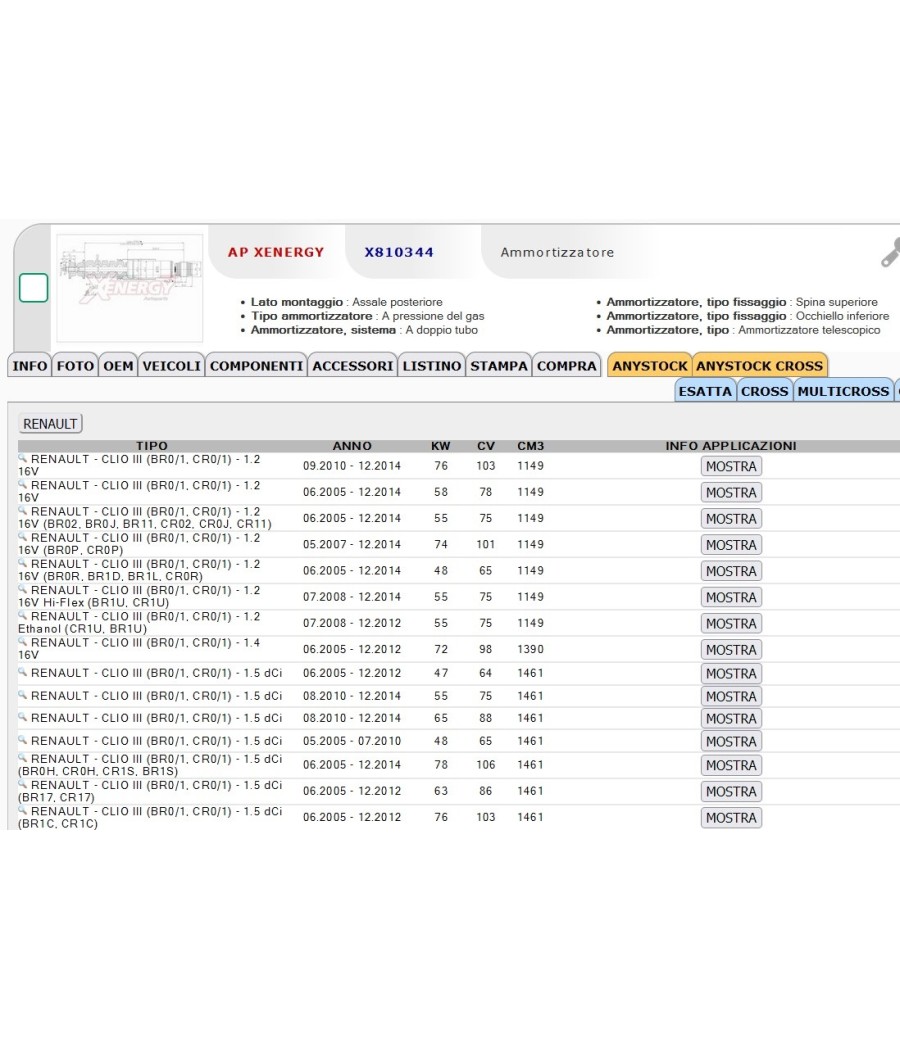Viewport: 900px width, 1050px height.
Task: Click magnifier icon on 1.5 dCi (BR1C, CR1C) row
Action: 22,810
